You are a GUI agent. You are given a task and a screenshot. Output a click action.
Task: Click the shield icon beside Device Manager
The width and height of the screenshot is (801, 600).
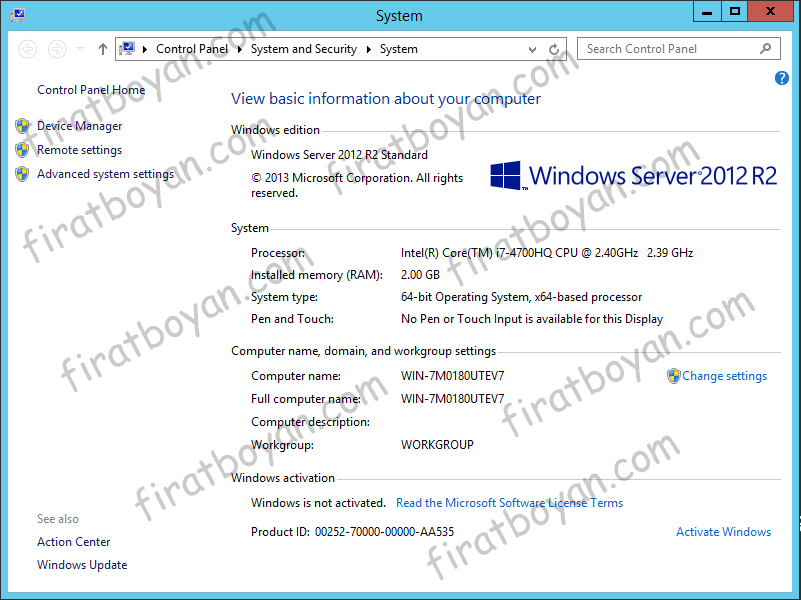[22, 126]
